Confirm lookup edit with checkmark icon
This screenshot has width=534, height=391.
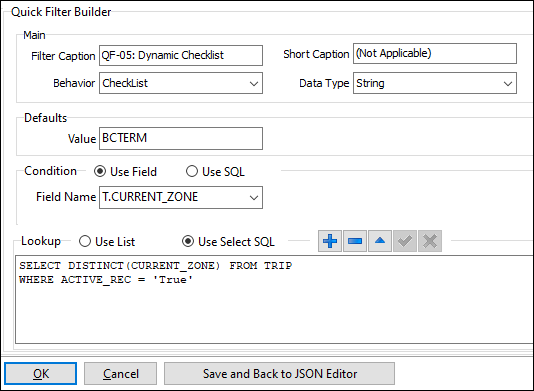405,241
